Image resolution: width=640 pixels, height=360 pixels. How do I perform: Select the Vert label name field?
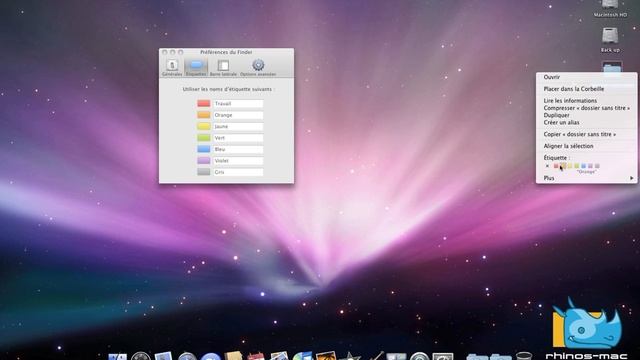pyautogui.click(x=238, y=138)
